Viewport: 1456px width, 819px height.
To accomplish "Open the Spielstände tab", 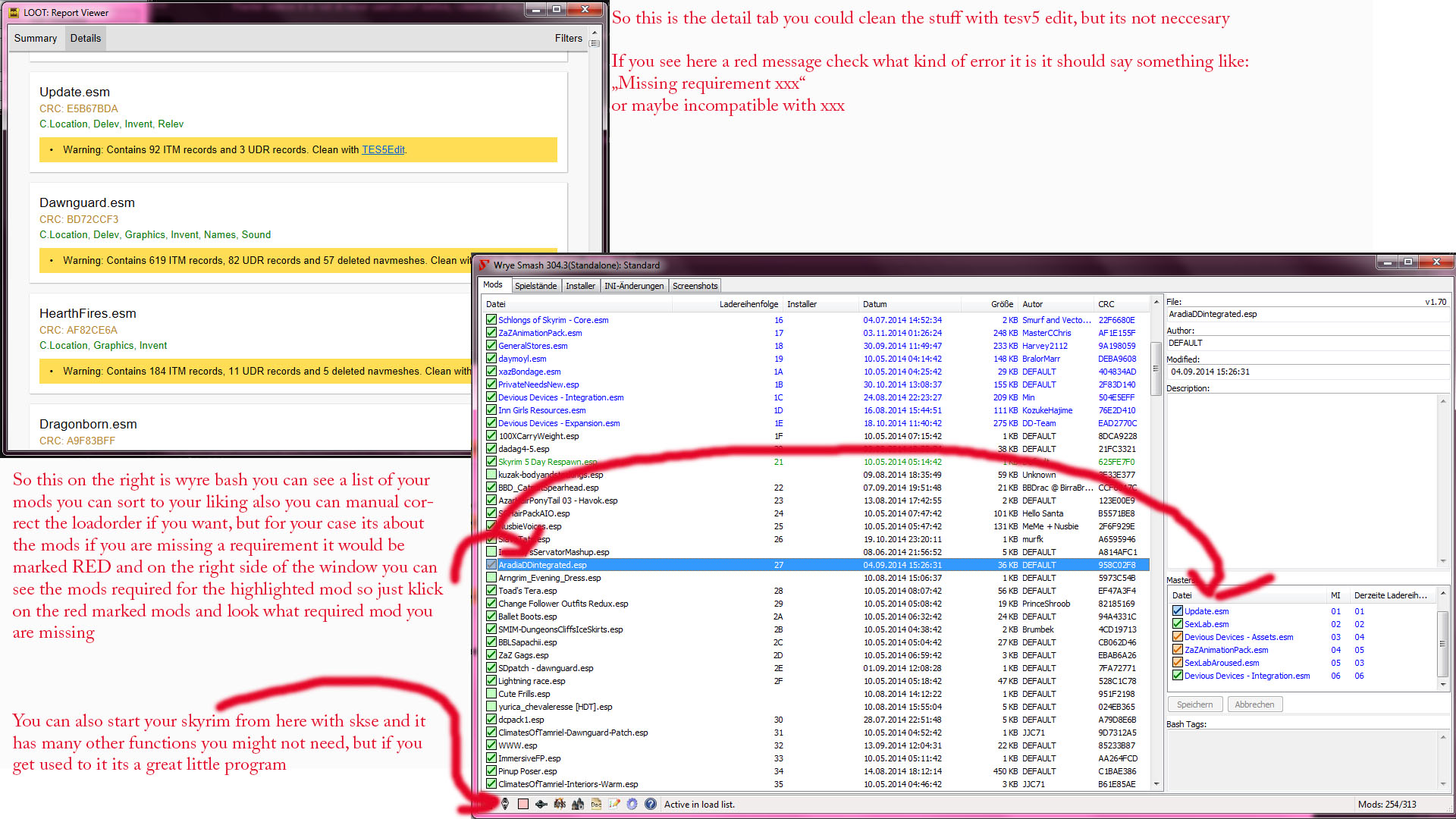I will click(536, 286).
